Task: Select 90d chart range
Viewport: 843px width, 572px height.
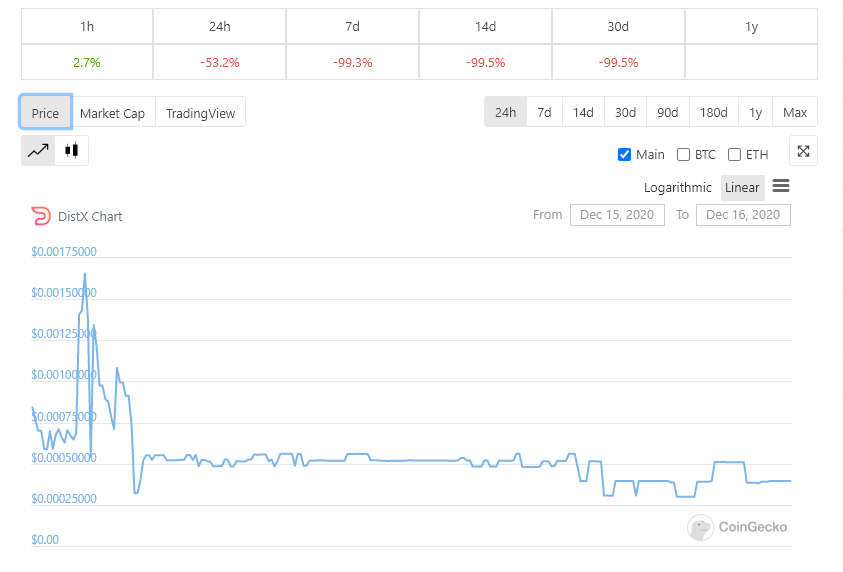Action: tap(668, 112)
